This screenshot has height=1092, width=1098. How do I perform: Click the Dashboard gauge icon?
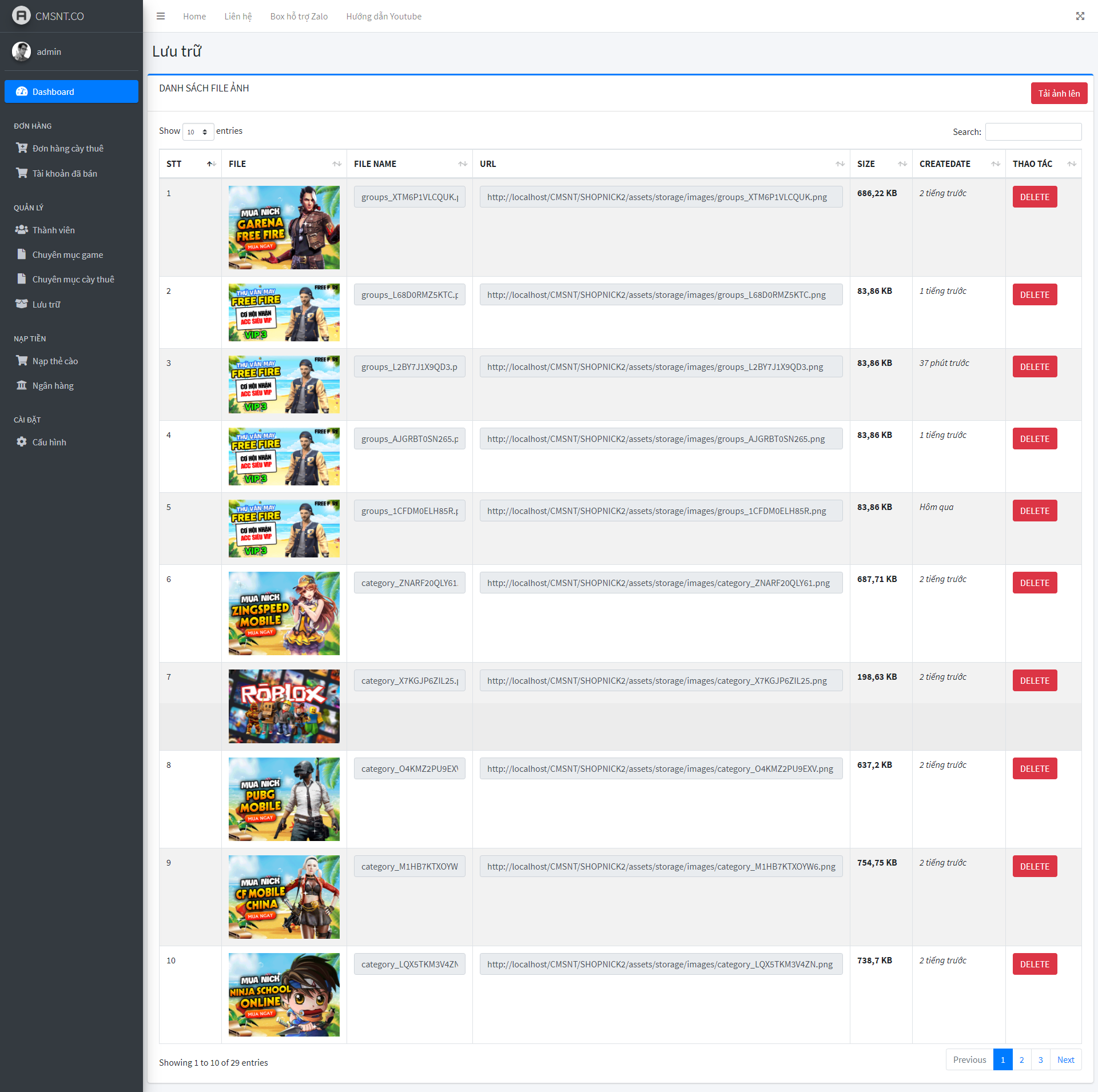tap(22, 91)
